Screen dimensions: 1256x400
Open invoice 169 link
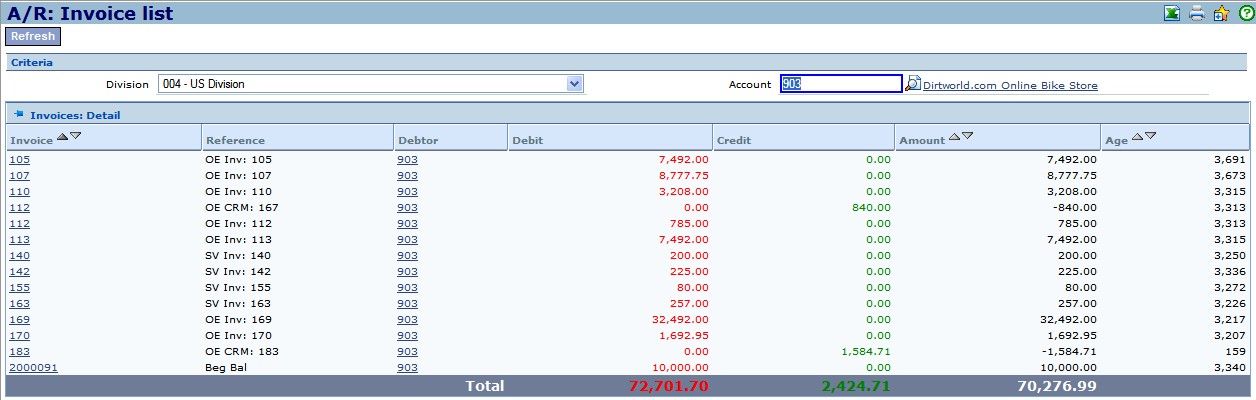pos(19,319)
